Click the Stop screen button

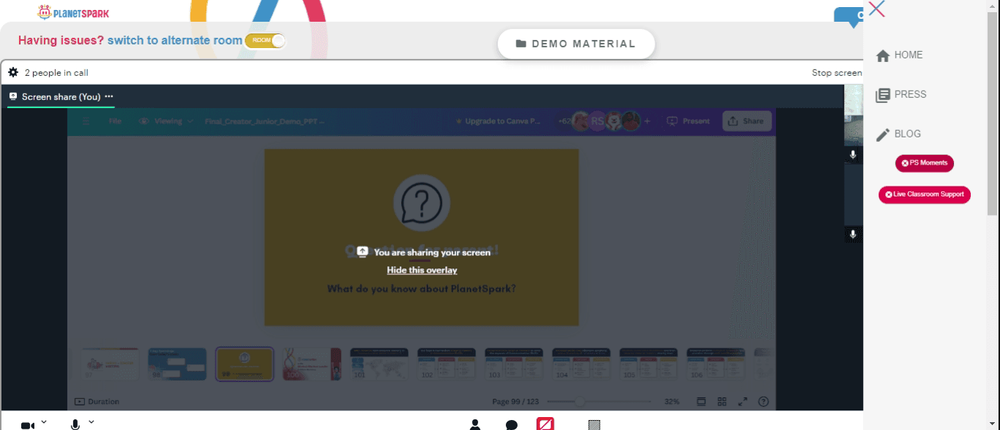836,73
